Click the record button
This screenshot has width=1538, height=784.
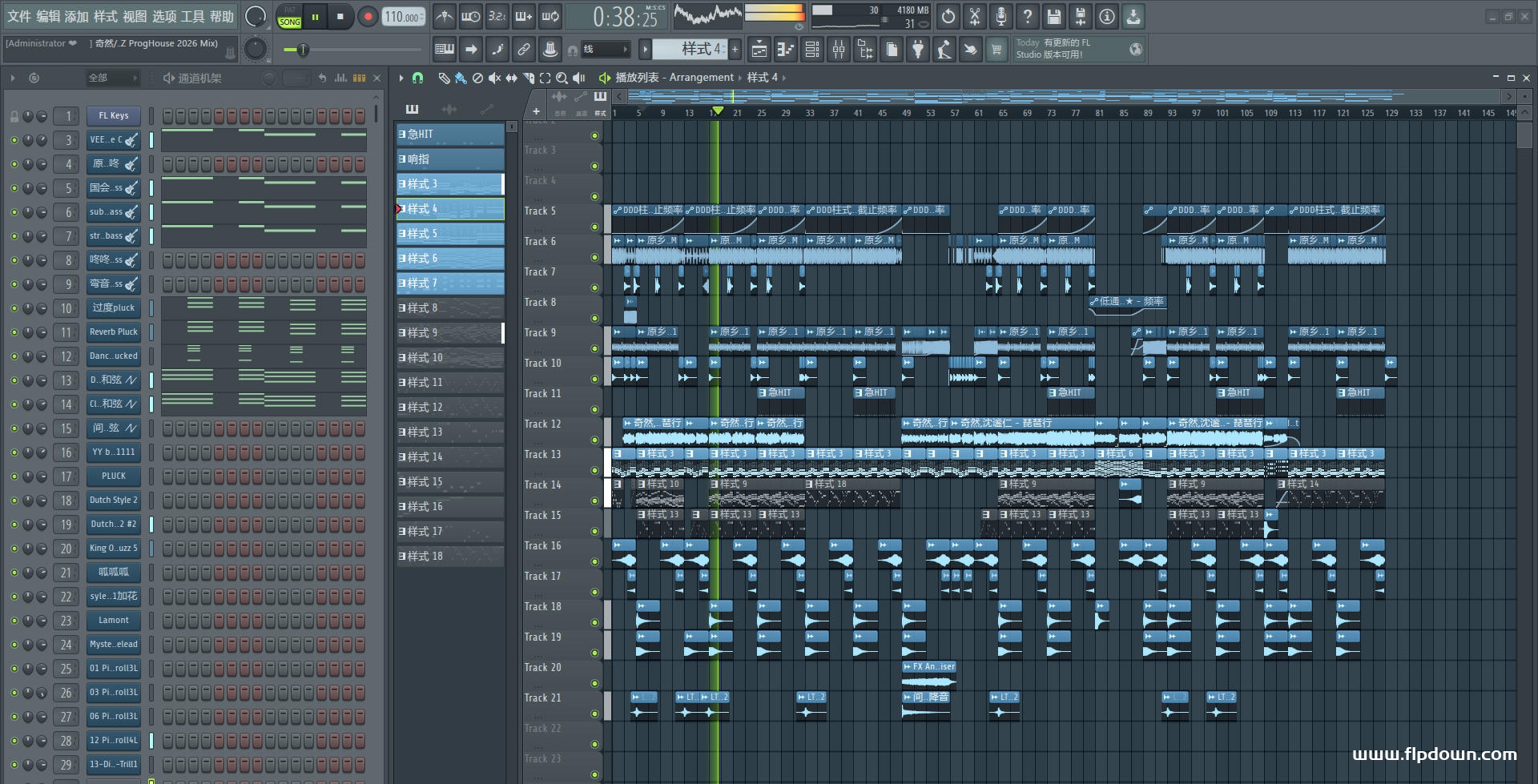pyautogui.click(x=368, y=16)
